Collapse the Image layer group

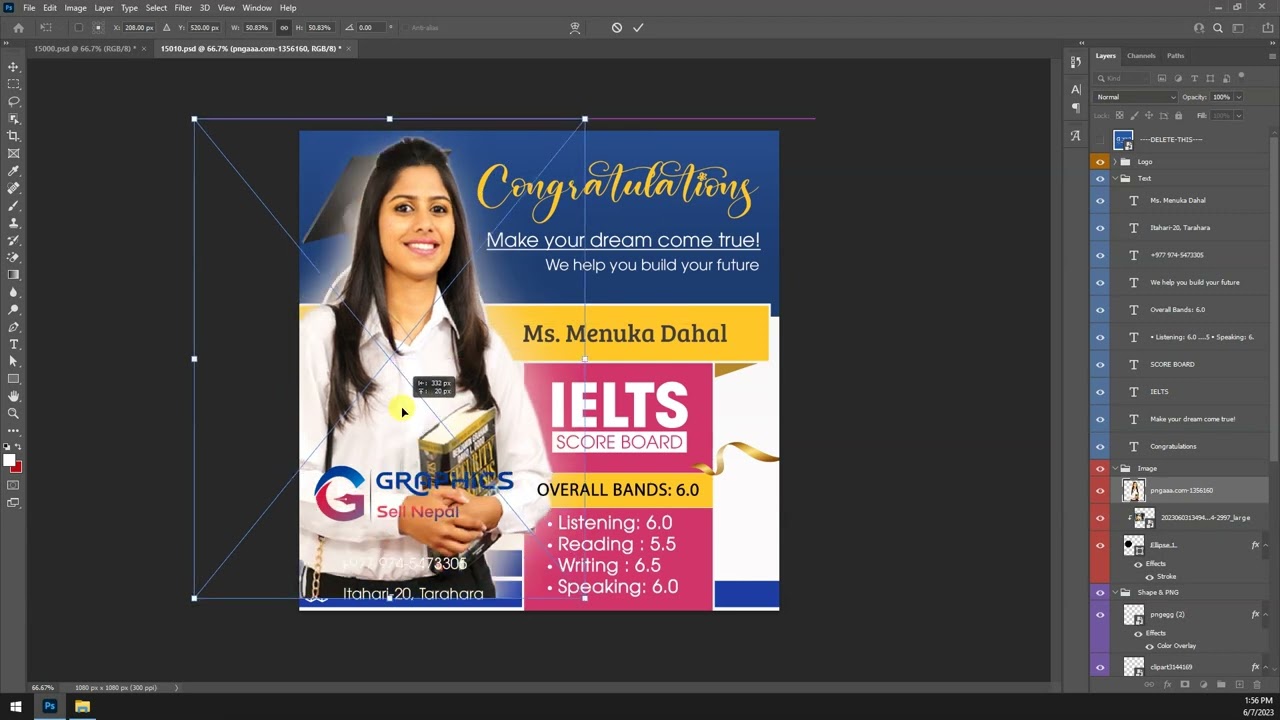point(1115,468)
